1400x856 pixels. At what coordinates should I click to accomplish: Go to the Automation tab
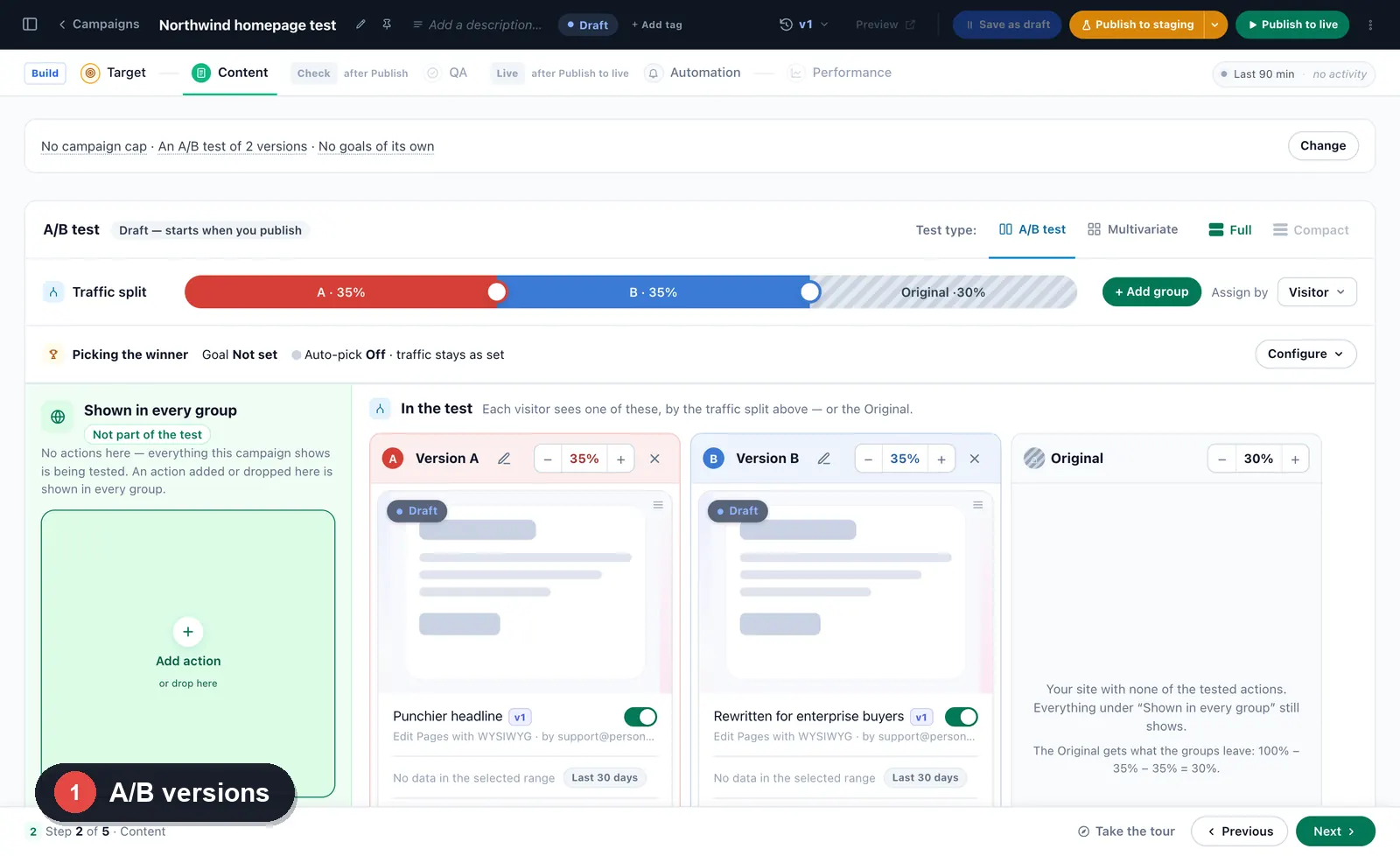coord(694,73)
